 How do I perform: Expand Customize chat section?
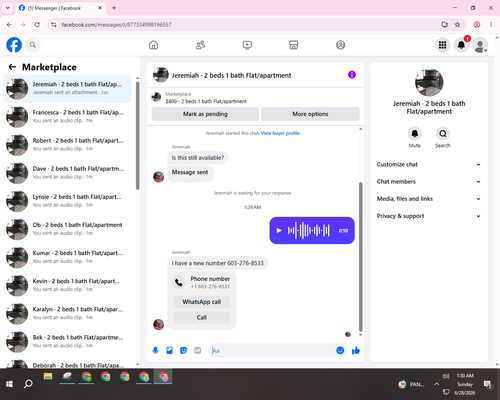429,164
